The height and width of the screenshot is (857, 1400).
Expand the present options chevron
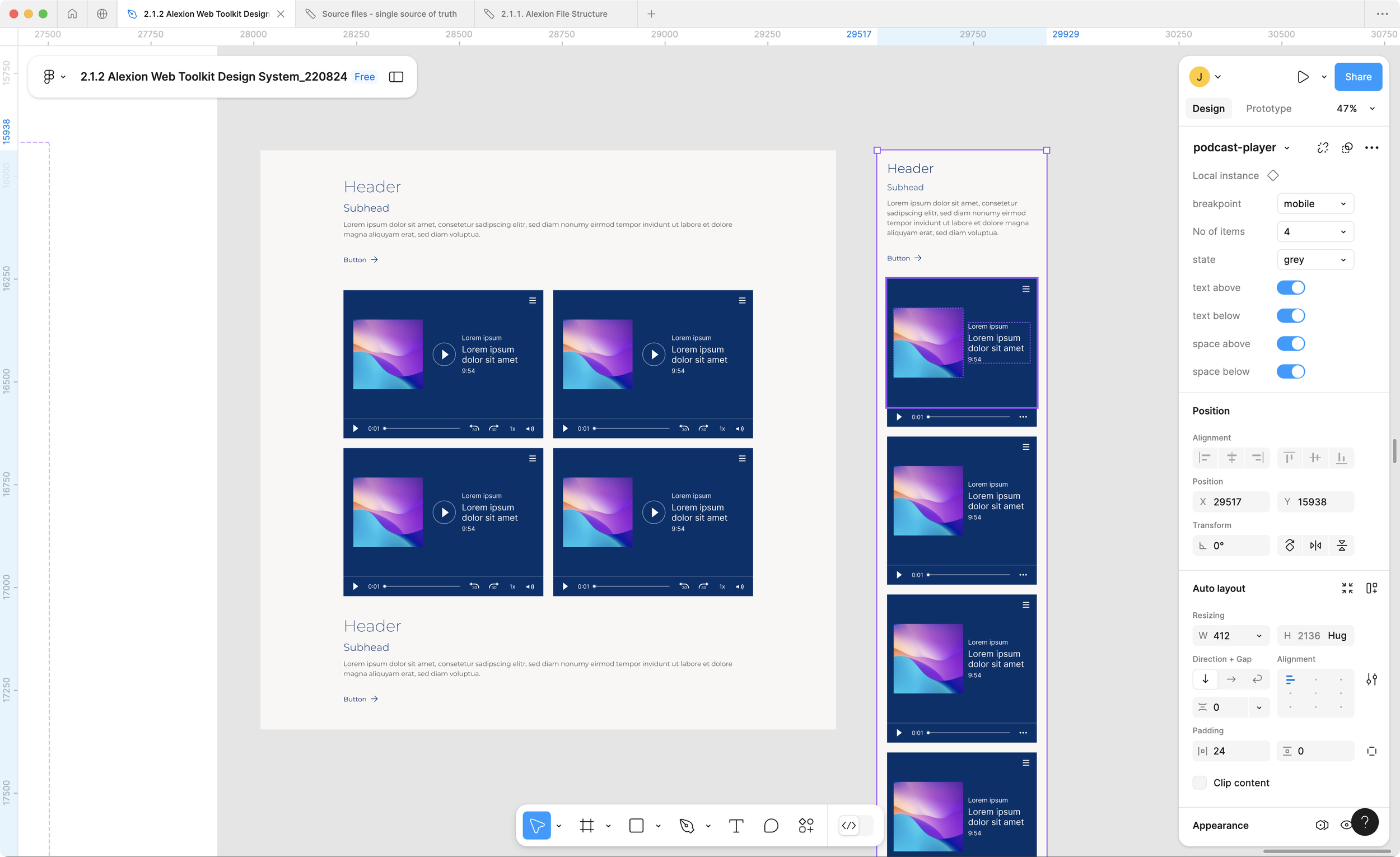point(1324,77)
